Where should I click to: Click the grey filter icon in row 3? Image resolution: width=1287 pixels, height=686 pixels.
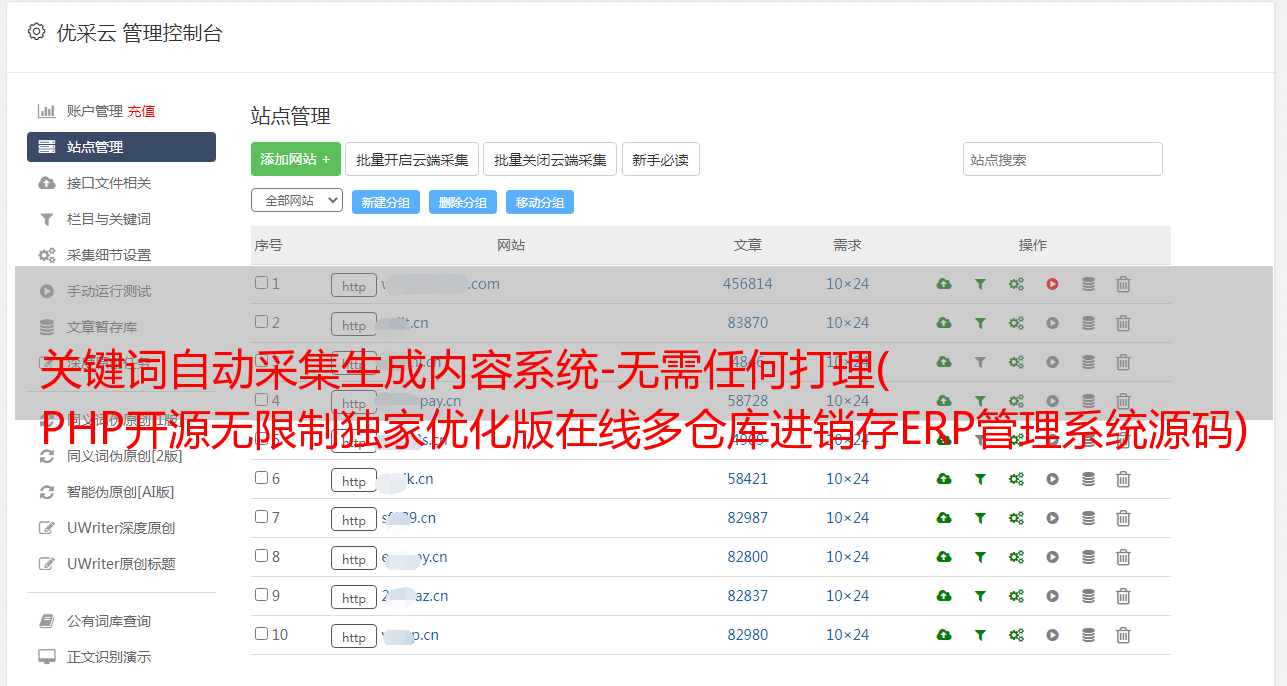(x=980, y=362)
